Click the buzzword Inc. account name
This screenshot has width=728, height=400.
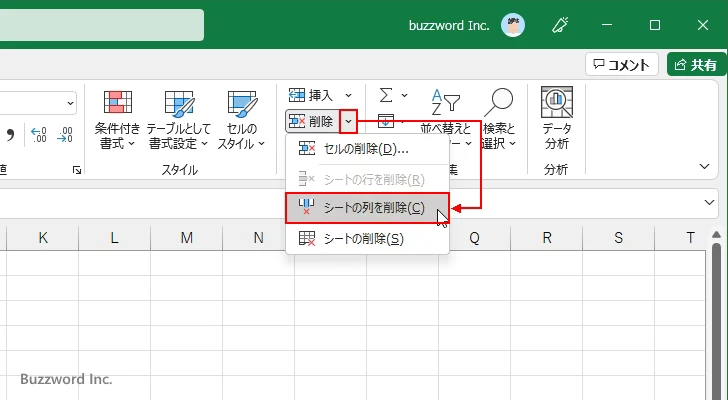pyautogui.click(x=449, y=25)
